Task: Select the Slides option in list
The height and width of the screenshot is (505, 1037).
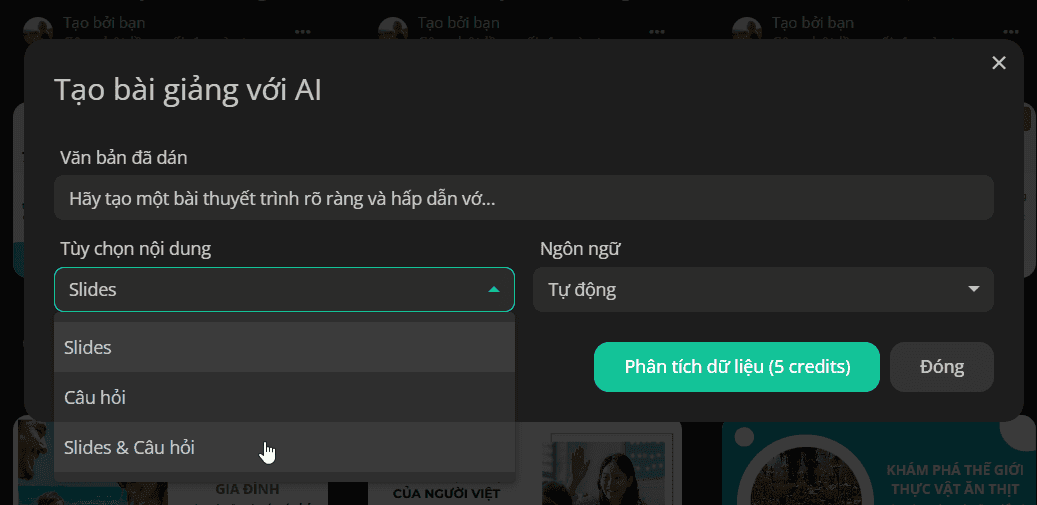Action: [284, 347]
